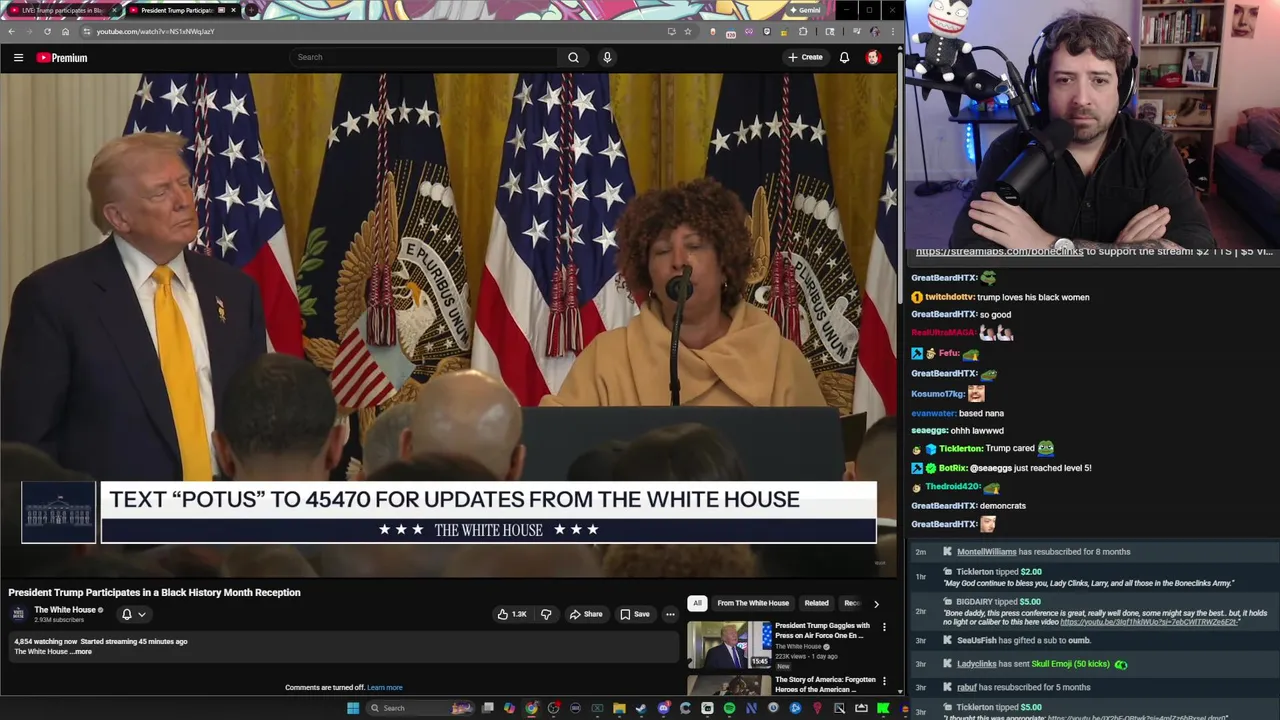Click 'demoncrats' chat message
The image size is (1280, 720).
point(1003,506)
